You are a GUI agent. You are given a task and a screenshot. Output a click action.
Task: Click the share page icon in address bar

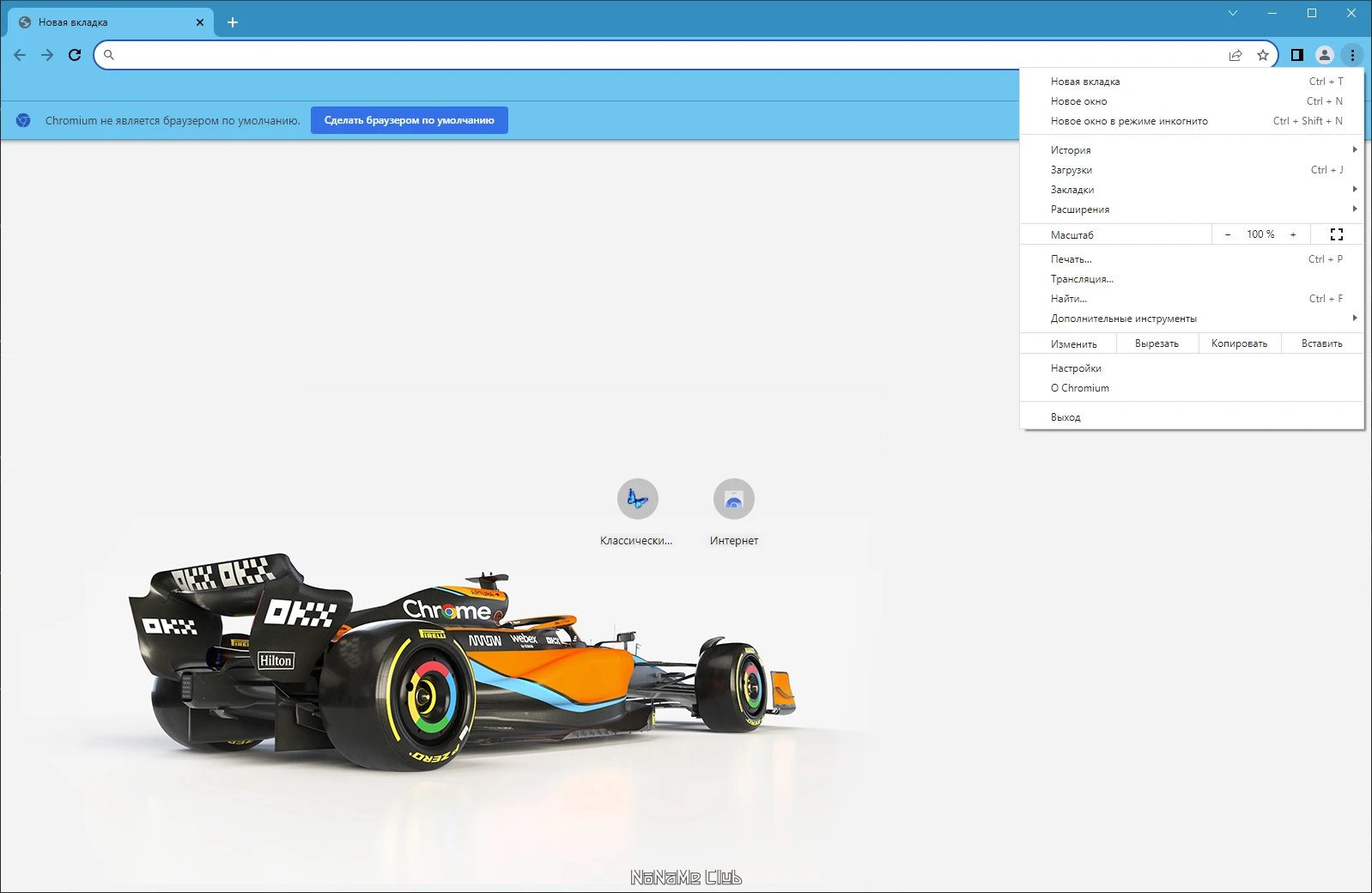point(1235,55)
